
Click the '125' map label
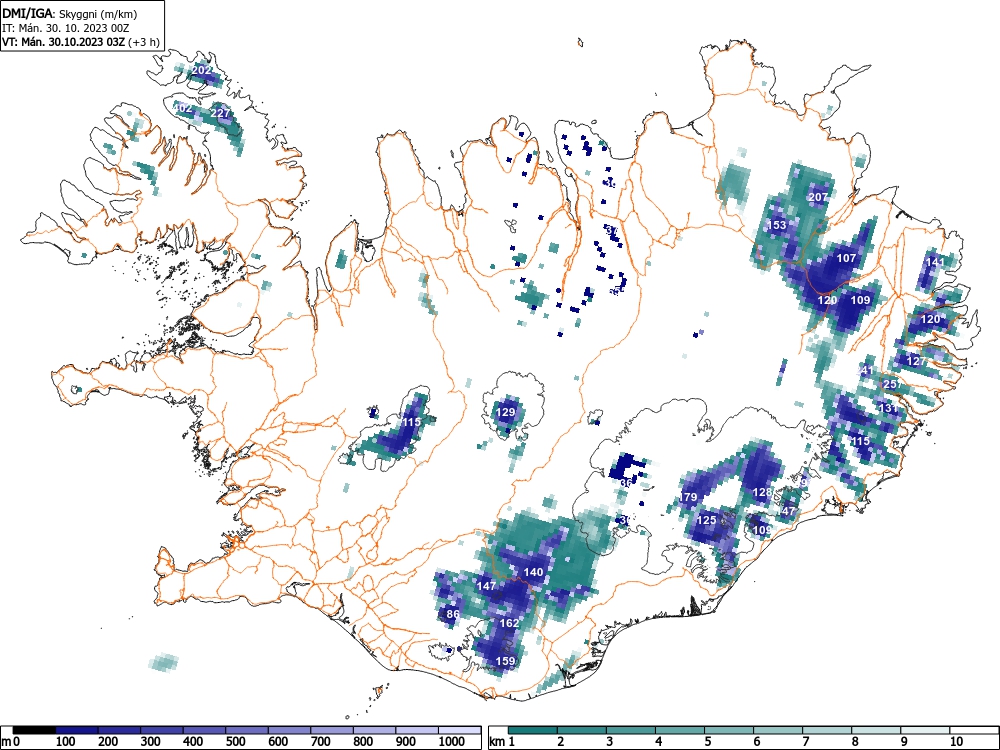706,520
